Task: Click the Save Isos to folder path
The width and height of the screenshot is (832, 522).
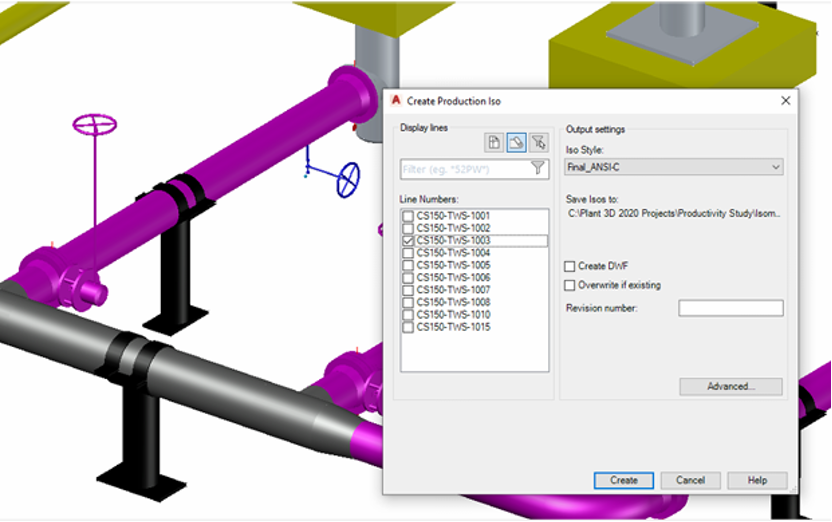Action: [674, 213]
